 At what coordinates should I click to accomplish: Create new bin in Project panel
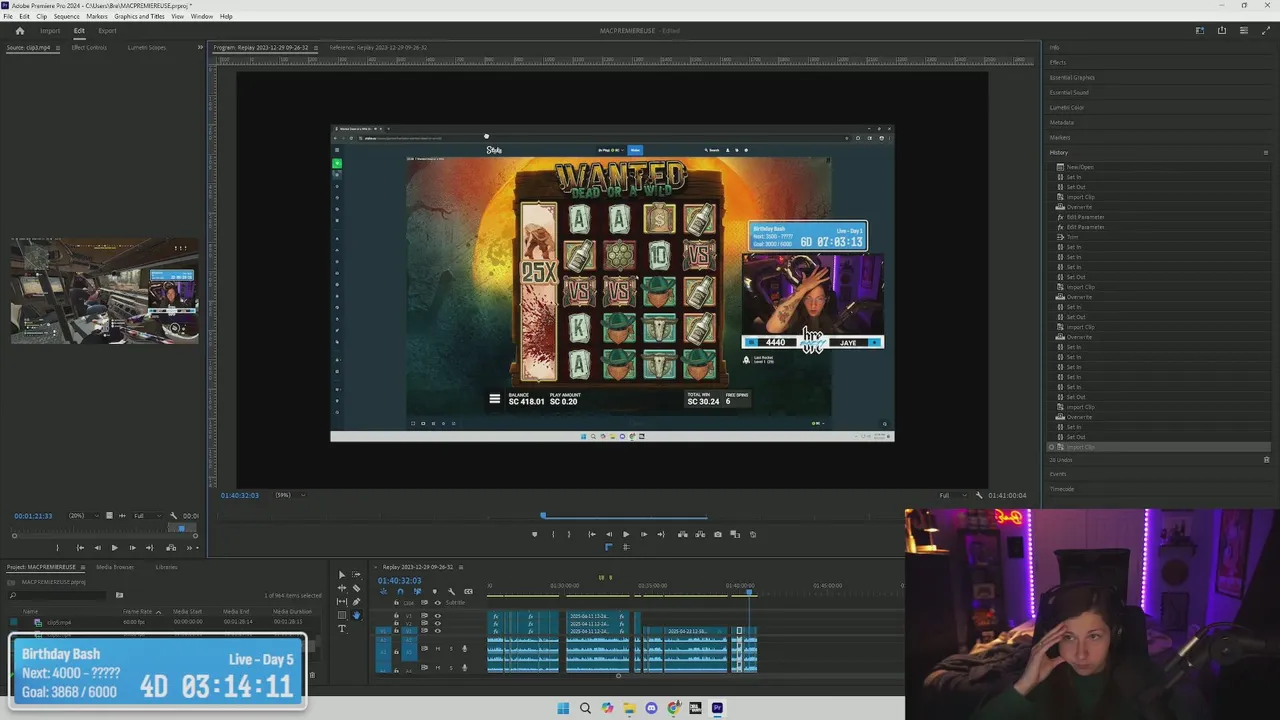(119, 595)
